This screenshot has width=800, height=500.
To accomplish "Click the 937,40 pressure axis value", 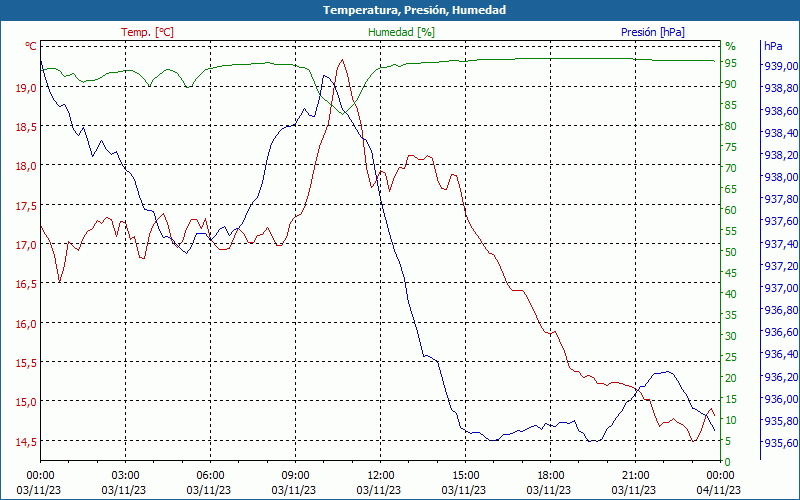I will (x=781, y=244).
